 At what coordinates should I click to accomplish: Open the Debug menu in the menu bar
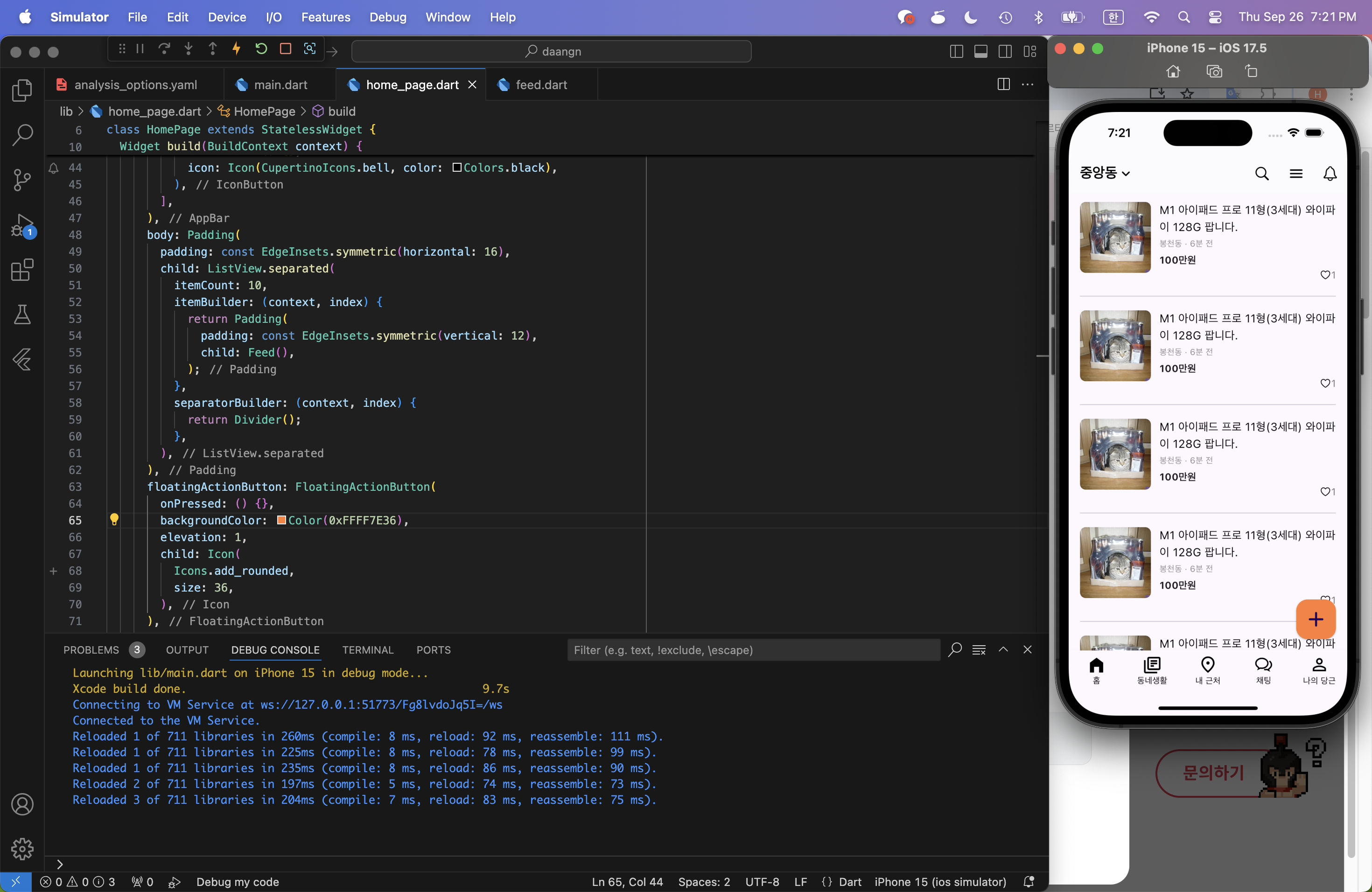coord(388,17)
